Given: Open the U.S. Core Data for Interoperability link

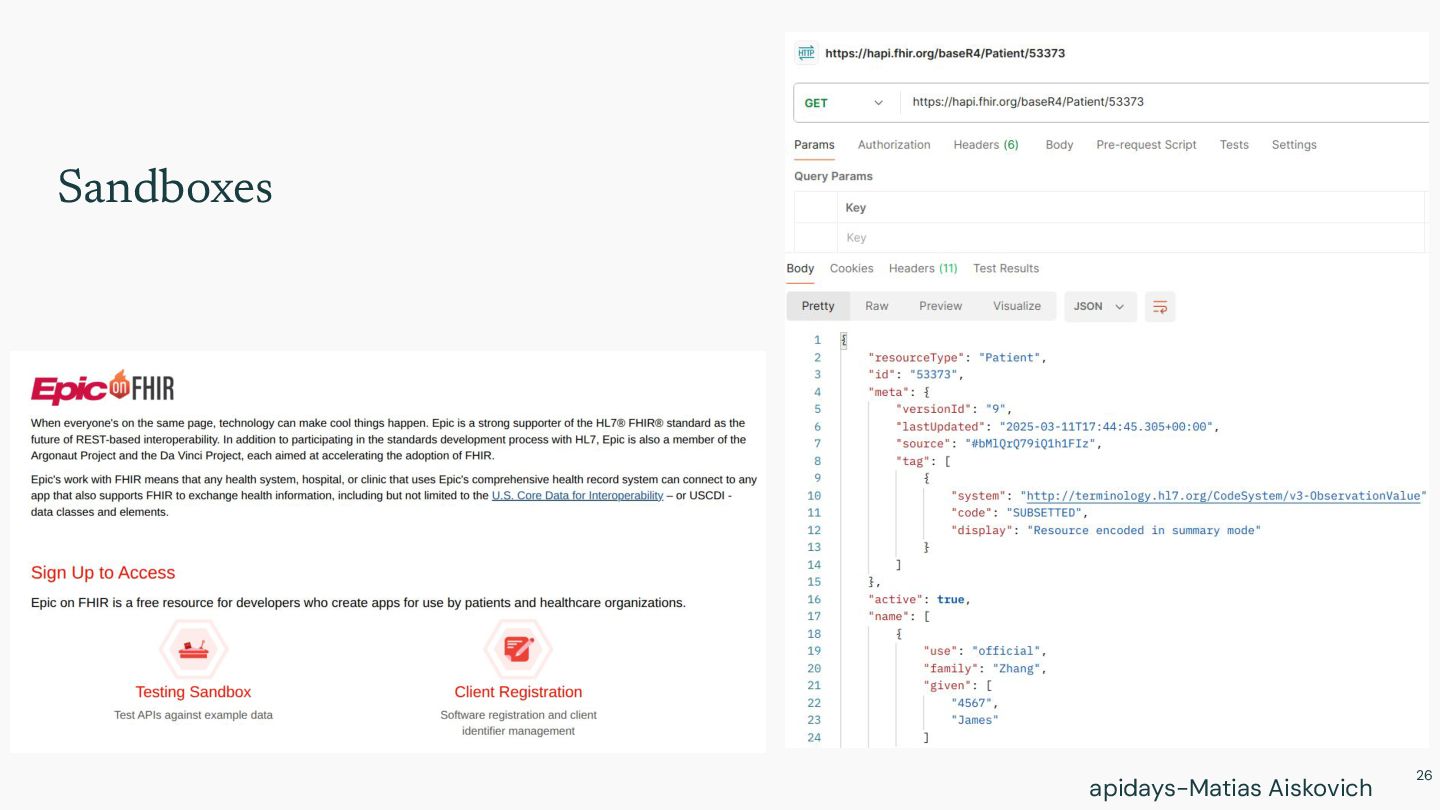Looking at the screenshot, I should click(x=577, y=496).
